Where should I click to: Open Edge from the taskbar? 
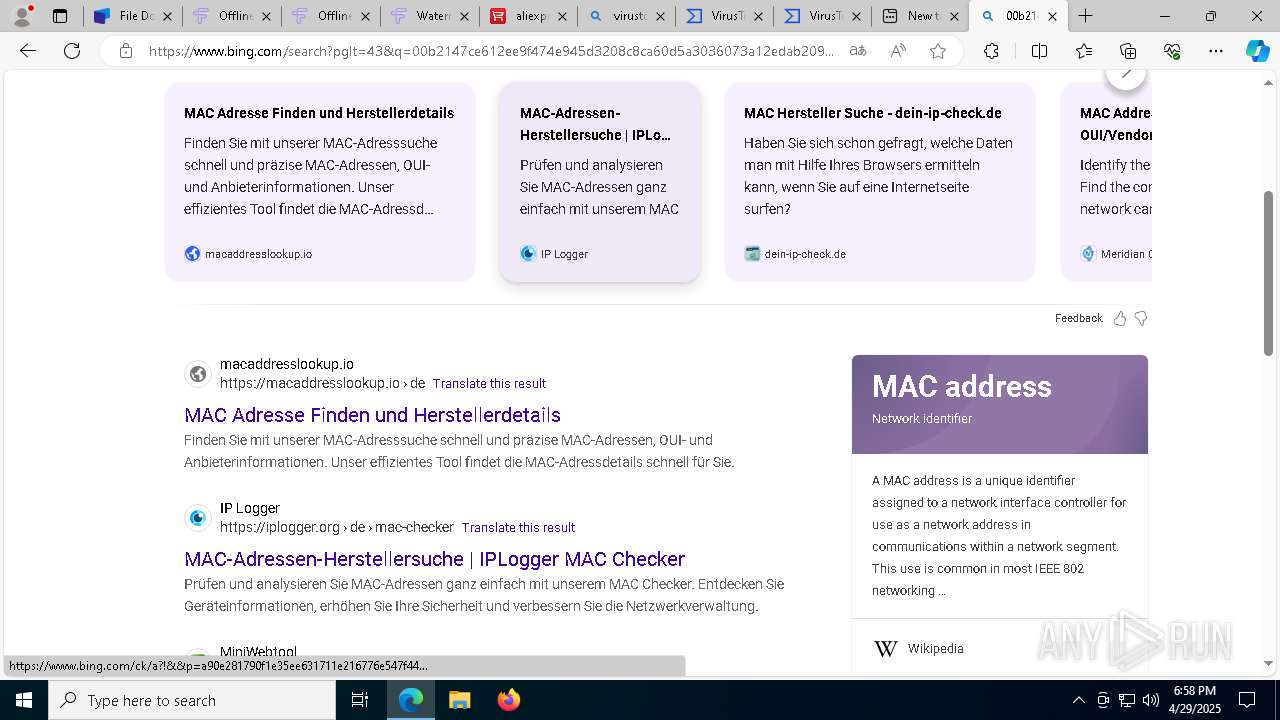click(411, 700)
